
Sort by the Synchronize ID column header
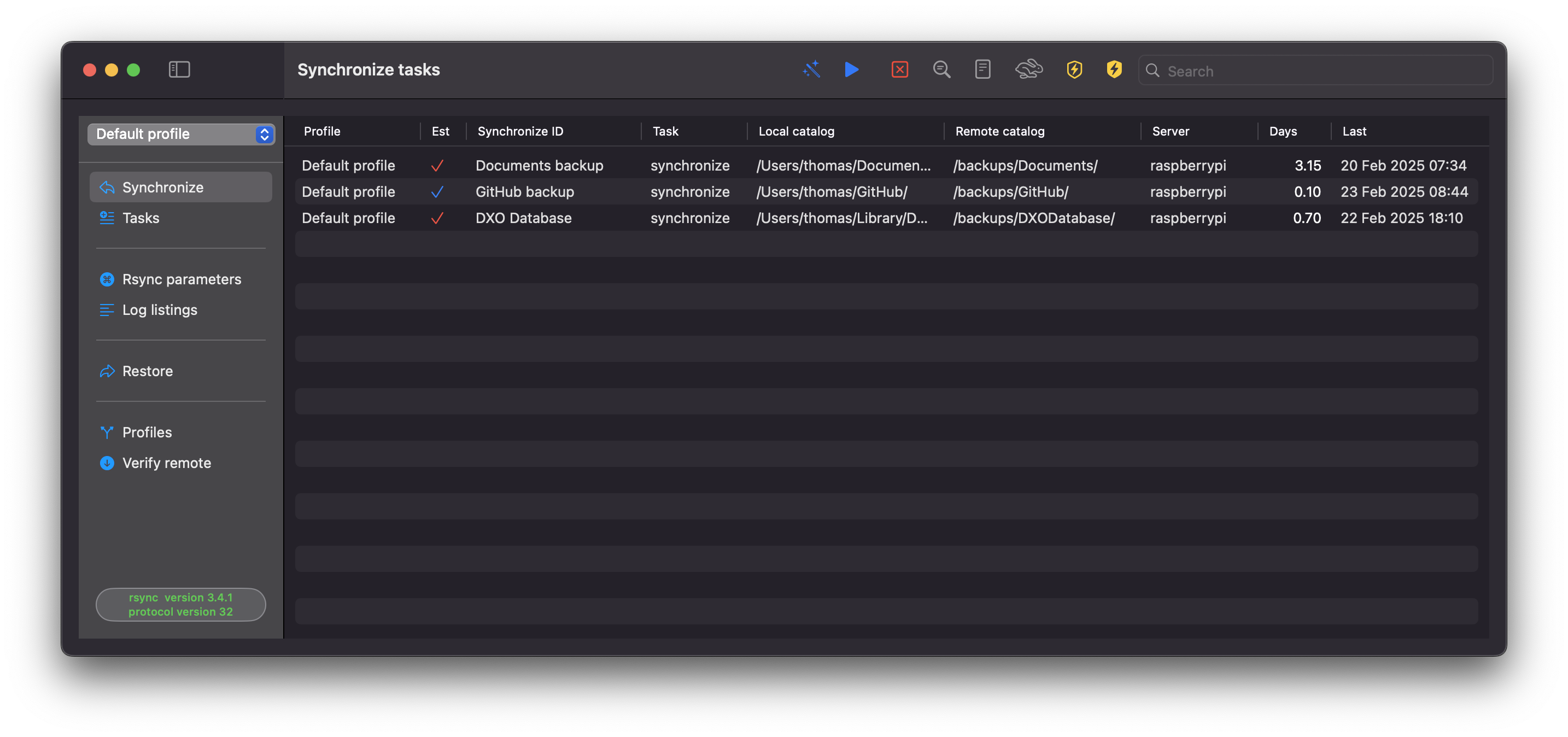(520, 131)
